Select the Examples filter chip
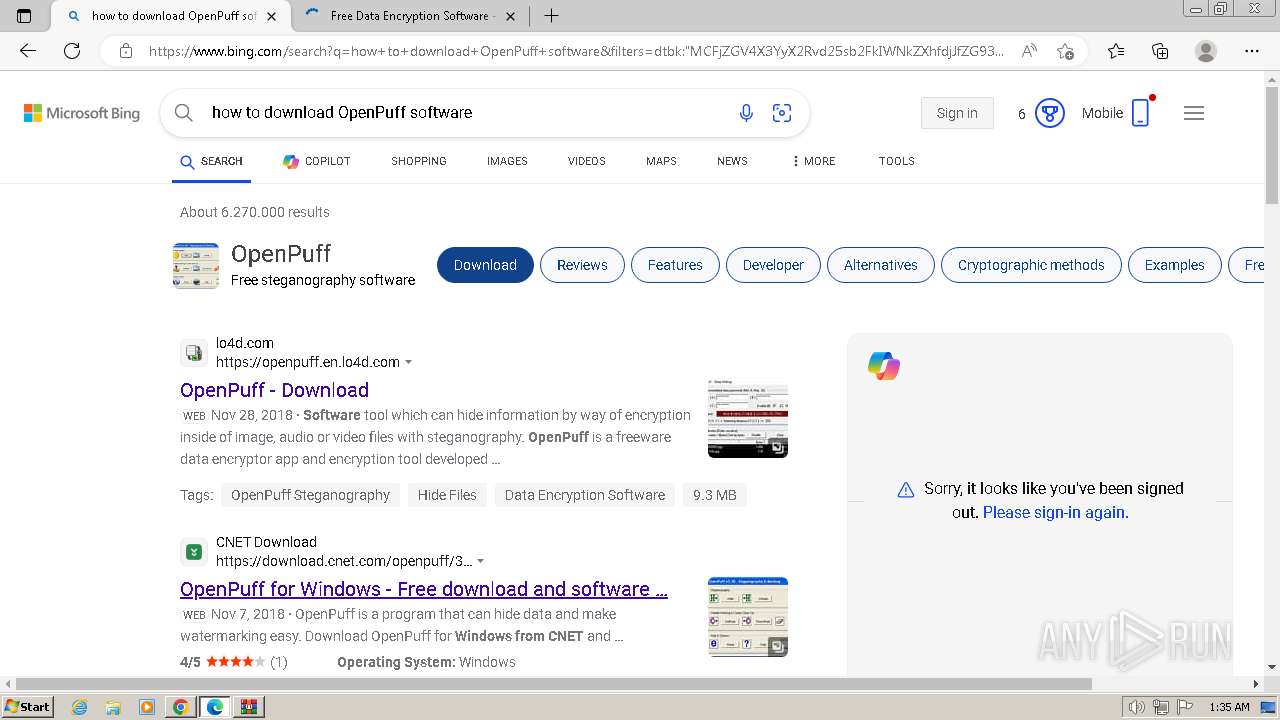 click(x=1175, y=265)
